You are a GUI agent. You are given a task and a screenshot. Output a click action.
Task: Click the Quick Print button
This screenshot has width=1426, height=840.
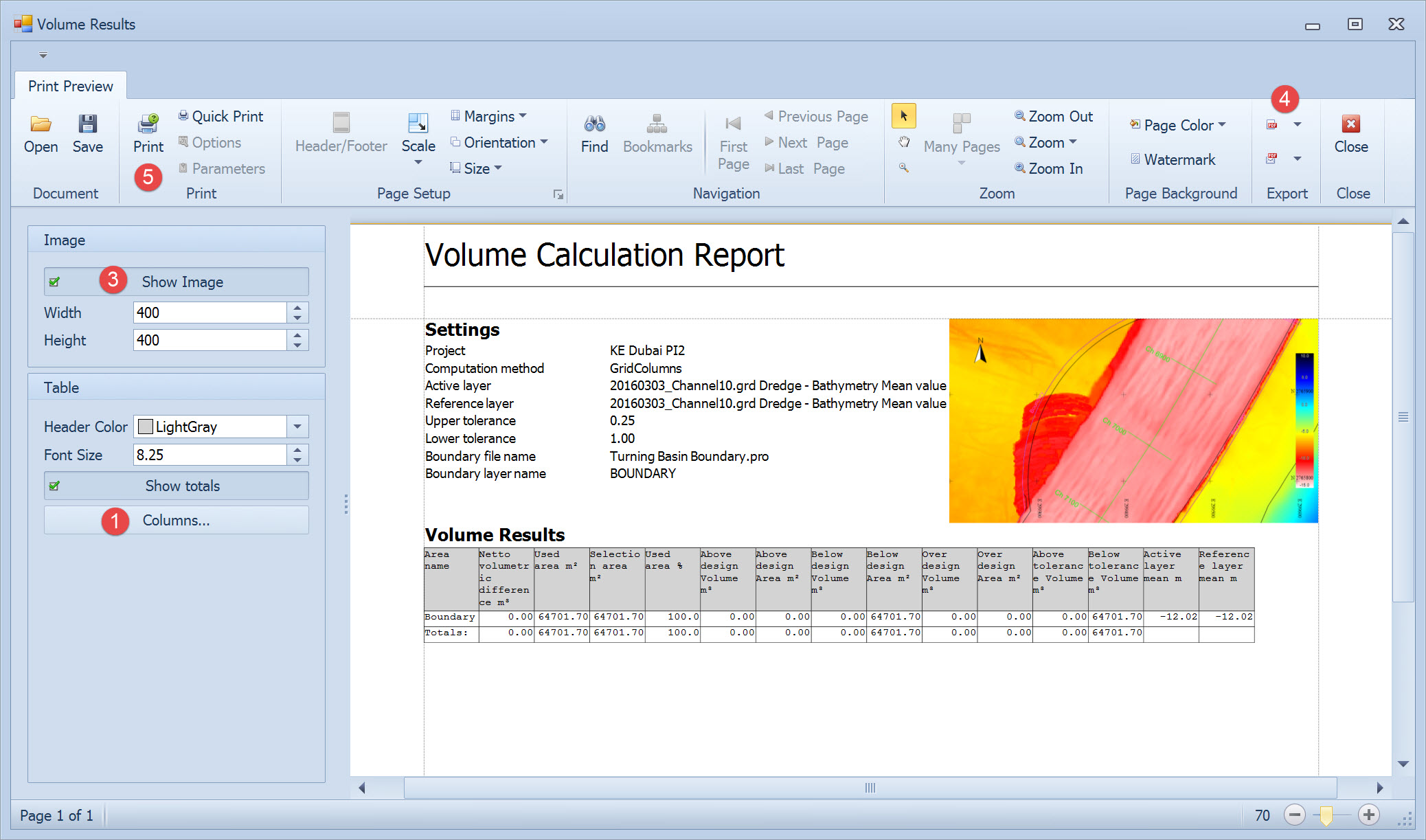coord(220,116)
